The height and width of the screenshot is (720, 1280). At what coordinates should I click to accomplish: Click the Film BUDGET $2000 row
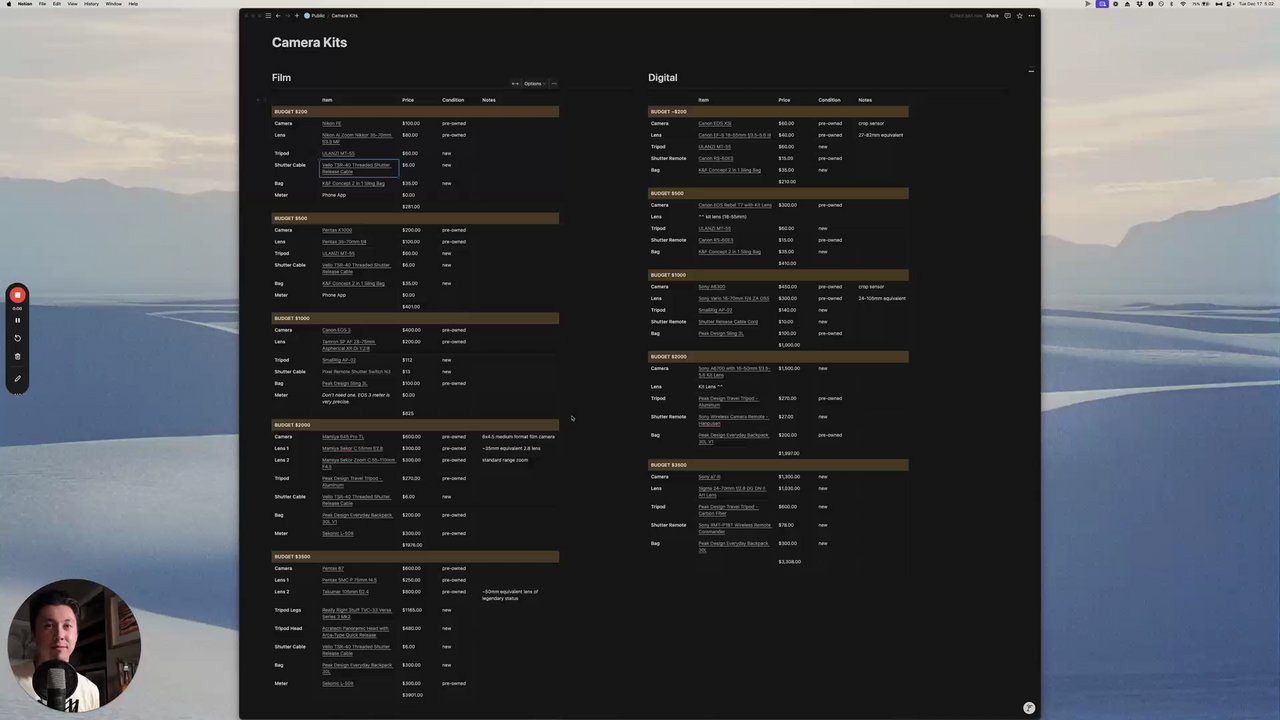click(x=415, y=425)
